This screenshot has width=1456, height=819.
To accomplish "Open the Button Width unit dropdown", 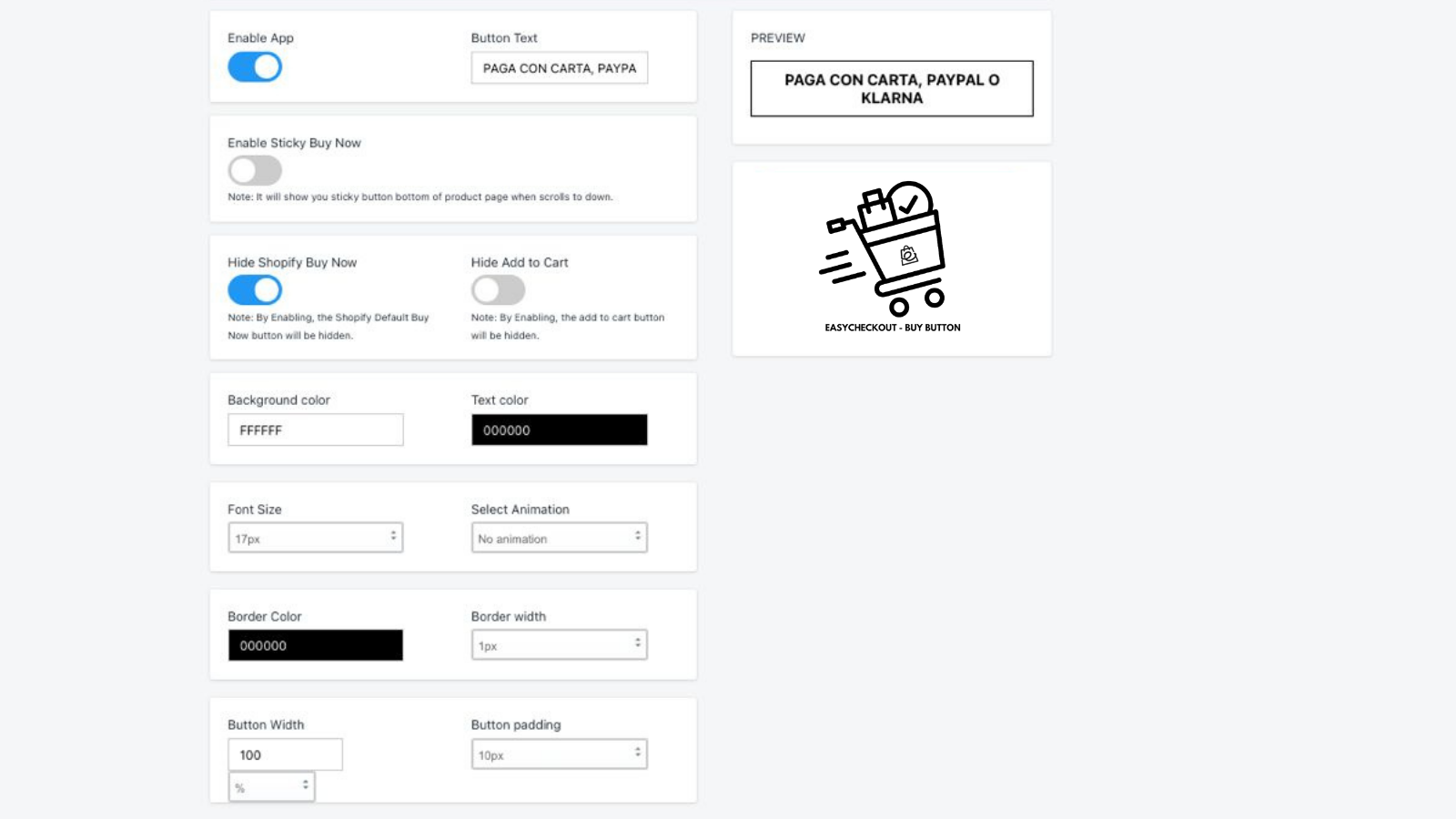I will click(x=271, y=786).
